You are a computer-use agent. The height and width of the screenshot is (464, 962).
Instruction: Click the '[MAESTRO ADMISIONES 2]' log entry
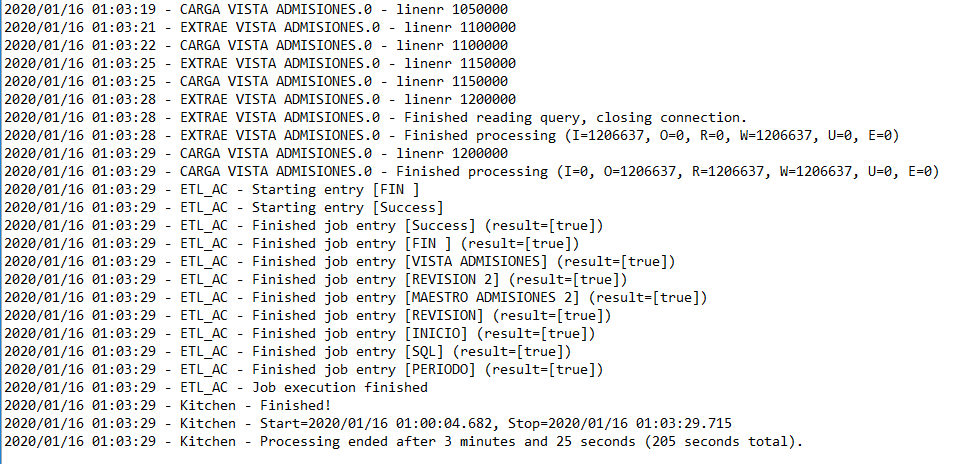point(355,298)
